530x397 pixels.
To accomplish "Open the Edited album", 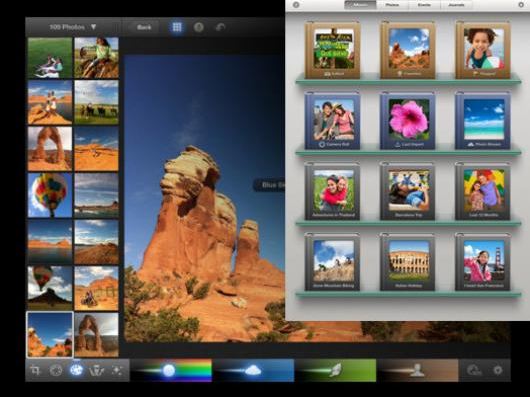I will pos(333,50).
